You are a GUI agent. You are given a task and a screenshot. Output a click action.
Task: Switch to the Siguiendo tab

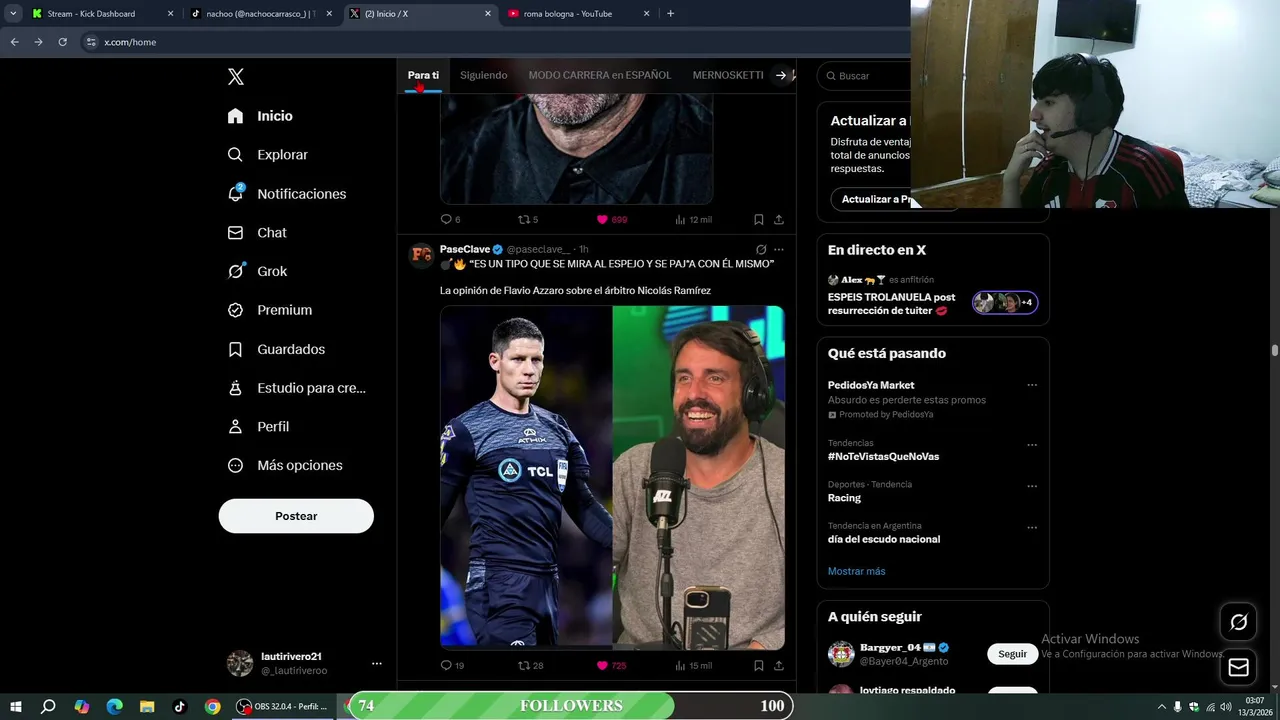point(484,75)
